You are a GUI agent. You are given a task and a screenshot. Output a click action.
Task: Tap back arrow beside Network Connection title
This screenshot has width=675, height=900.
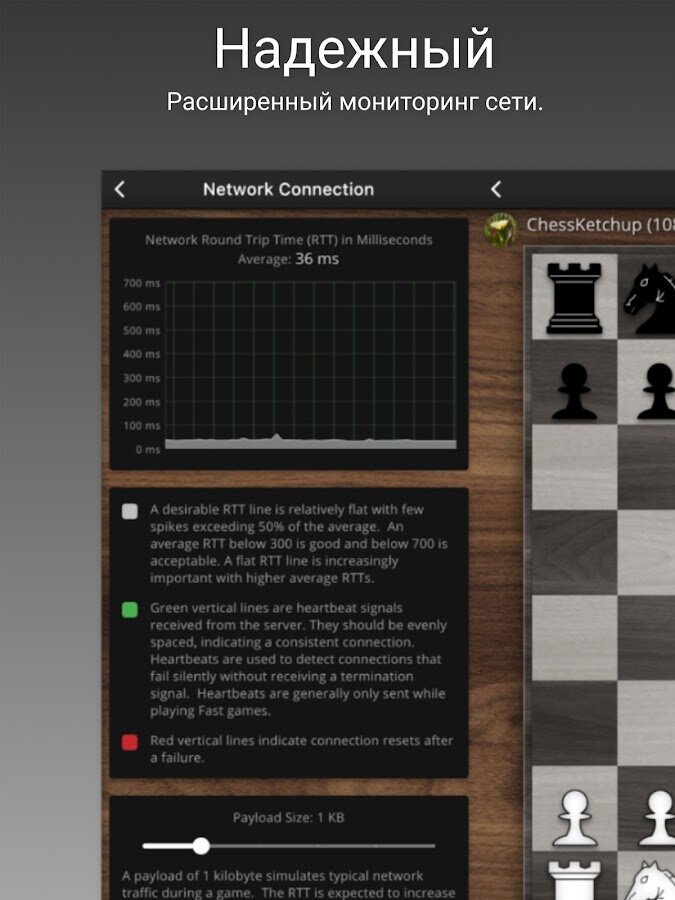[x=120, y=189]
